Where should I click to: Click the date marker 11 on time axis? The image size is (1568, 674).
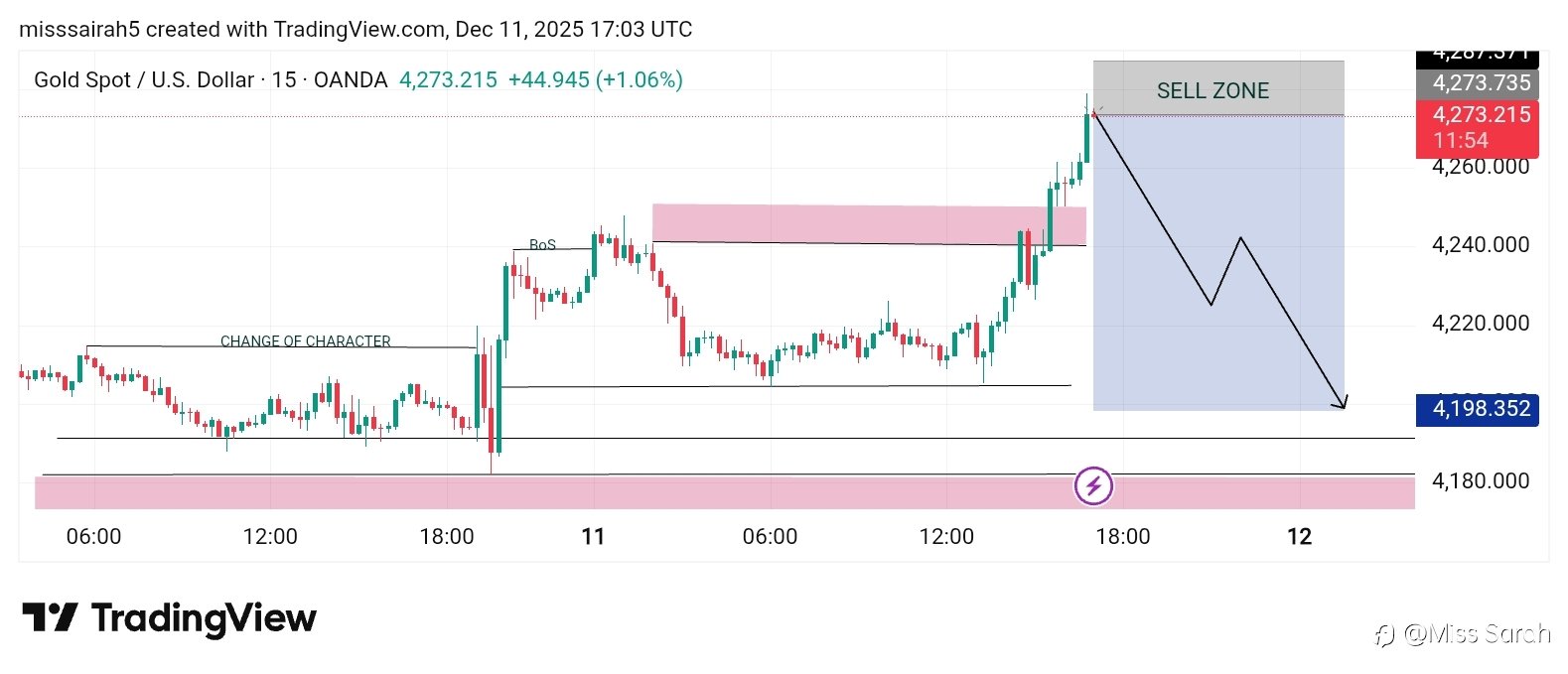(593, 537)
